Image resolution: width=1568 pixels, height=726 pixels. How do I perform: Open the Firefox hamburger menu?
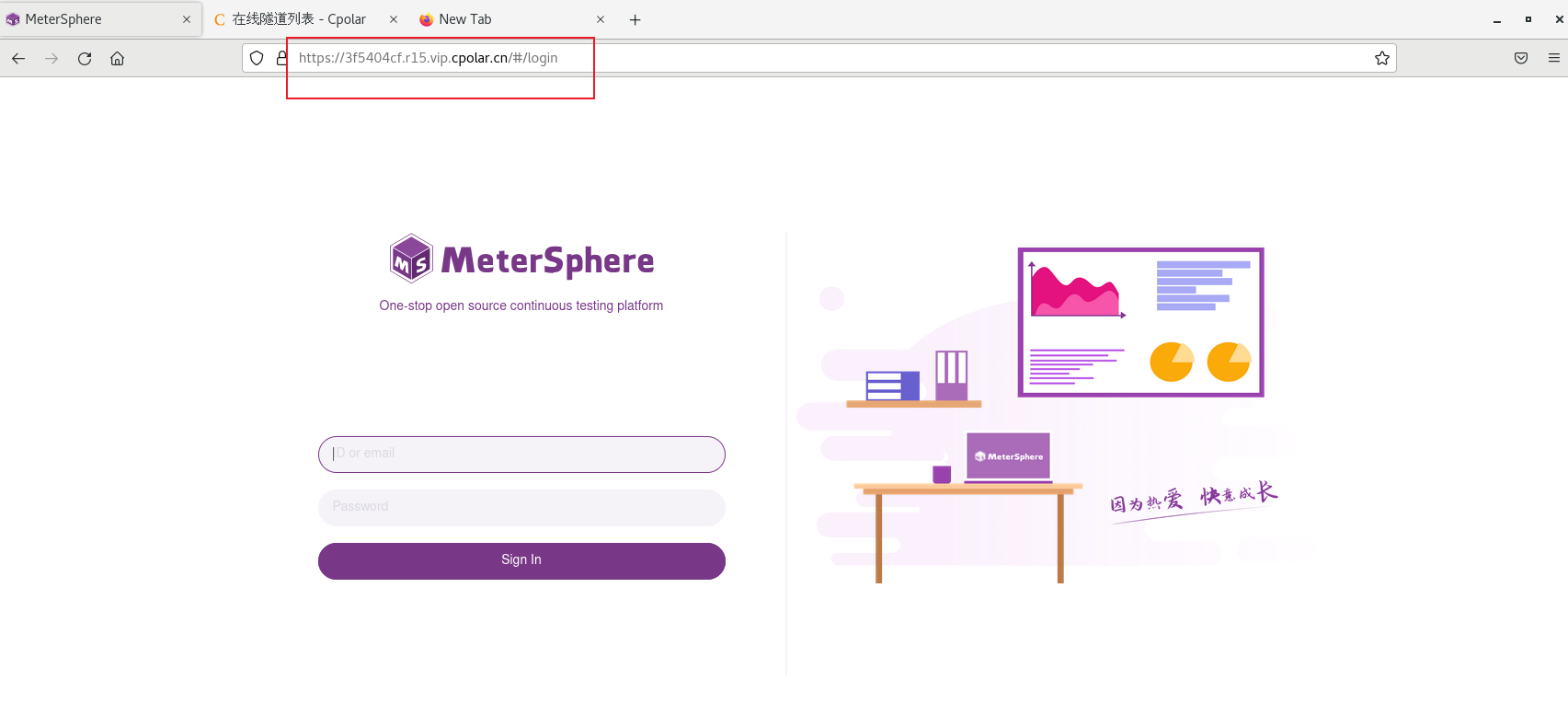[x=1554, y=58]
